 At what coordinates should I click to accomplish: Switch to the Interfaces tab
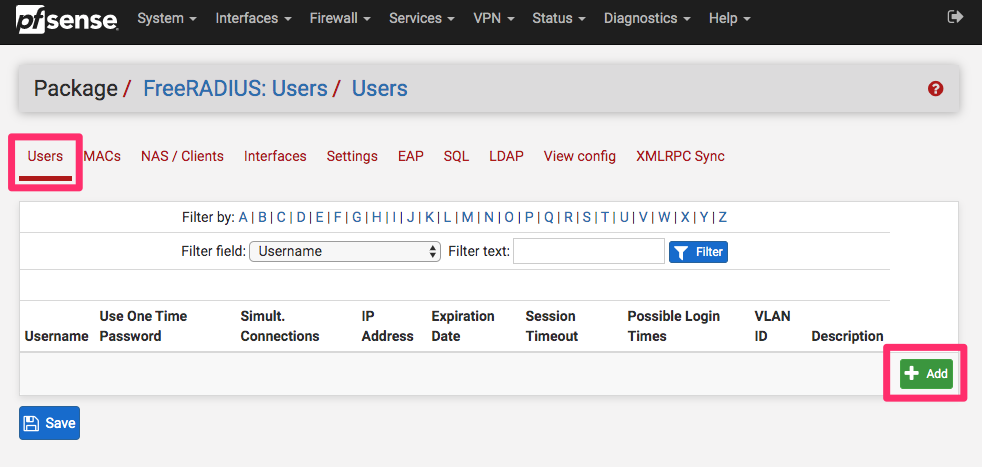(x=275, y=157)
